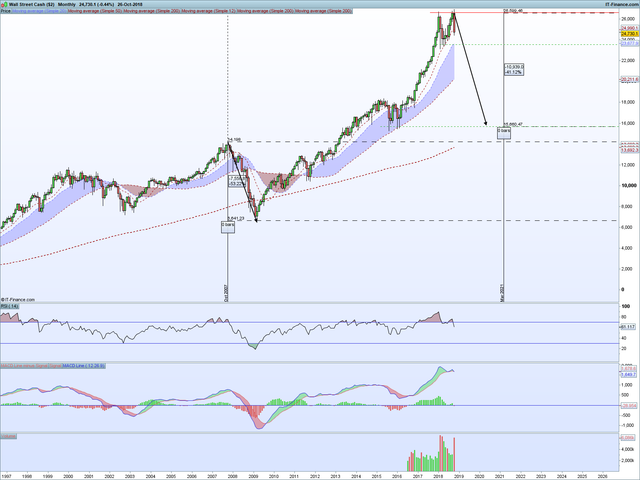This screenshot has width=640, height=480.
Task: Click the 0 bars box near Oct 2007 line
Action: (228, 227)
